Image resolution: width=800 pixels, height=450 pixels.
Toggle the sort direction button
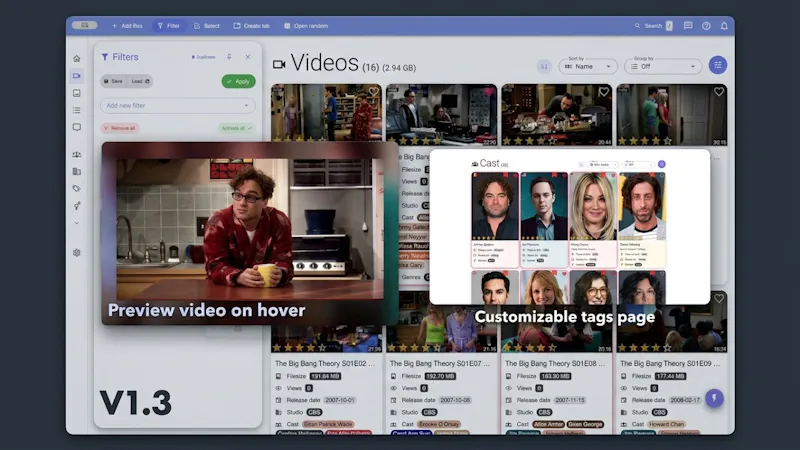[544, 66]
